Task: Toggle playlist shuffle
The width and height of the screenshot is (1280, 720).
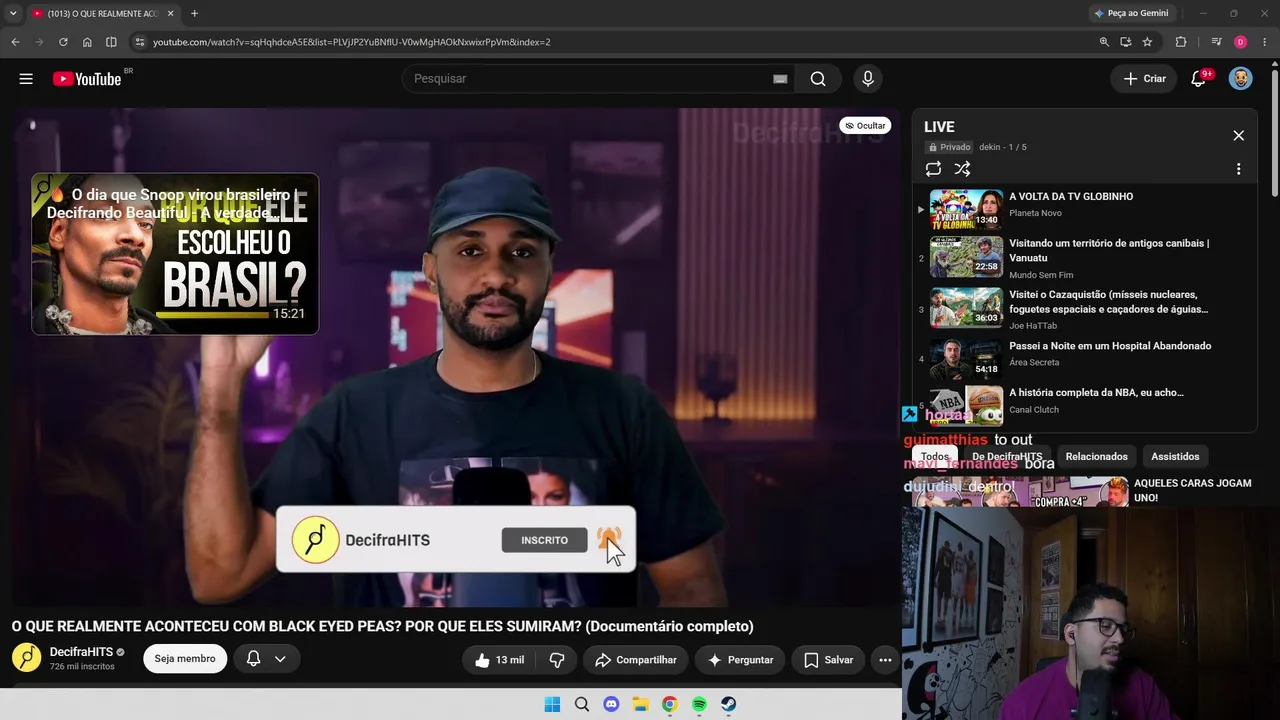Action: (962, 169)
